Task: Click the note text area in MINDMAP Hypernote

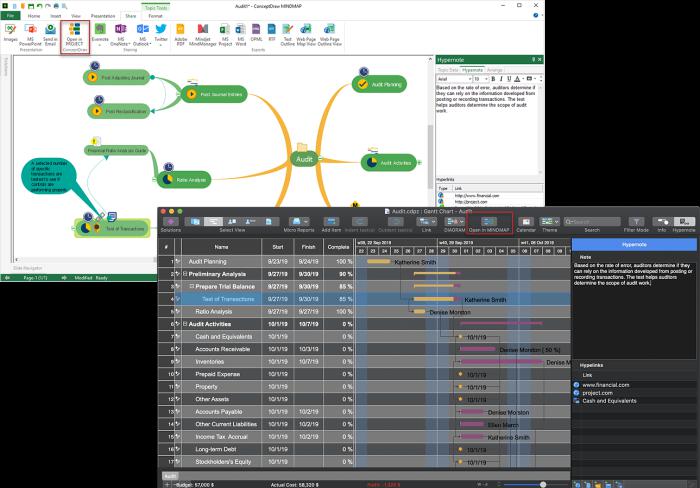Action: 489,129
